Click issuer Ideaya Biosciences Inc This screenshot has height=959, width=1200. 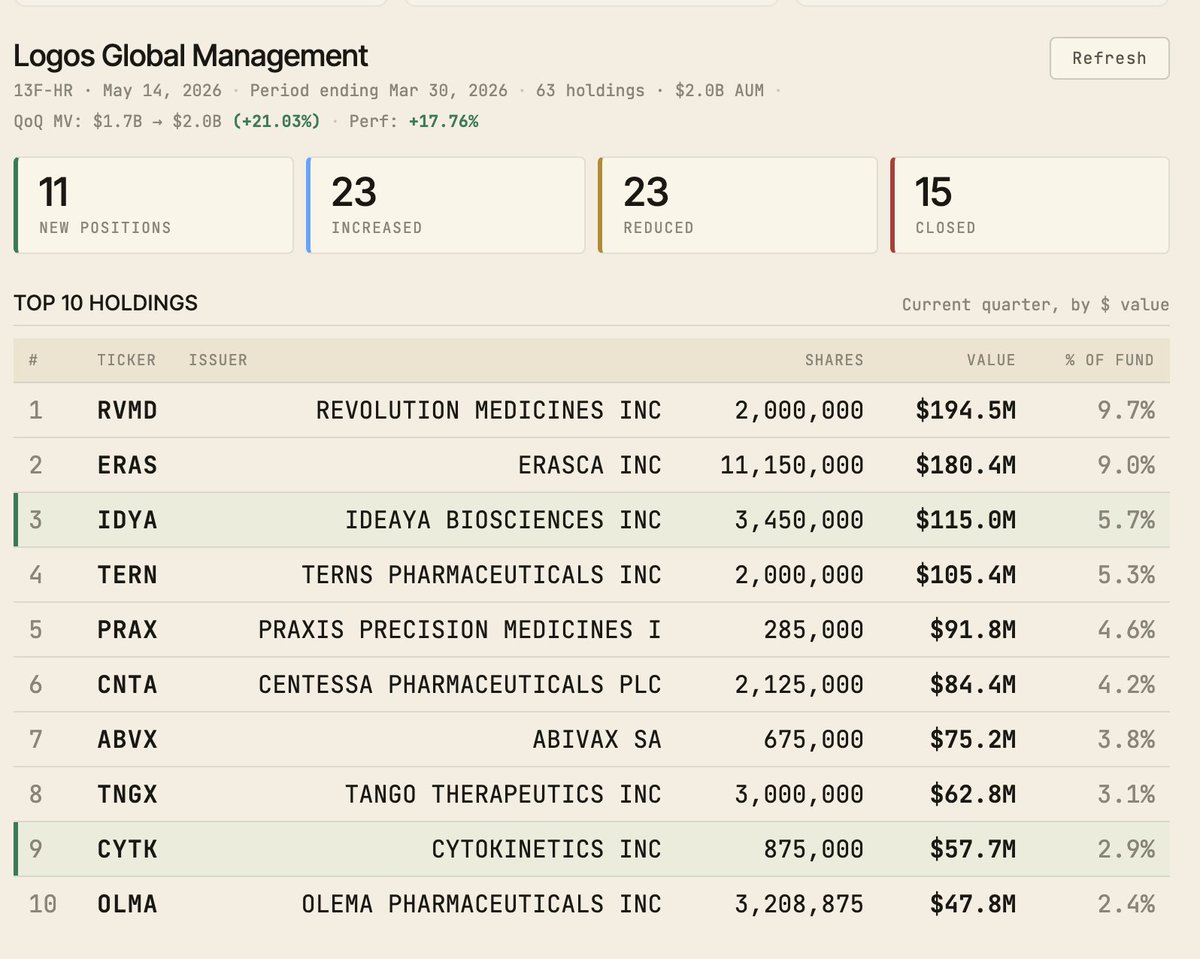coord(503,520)
